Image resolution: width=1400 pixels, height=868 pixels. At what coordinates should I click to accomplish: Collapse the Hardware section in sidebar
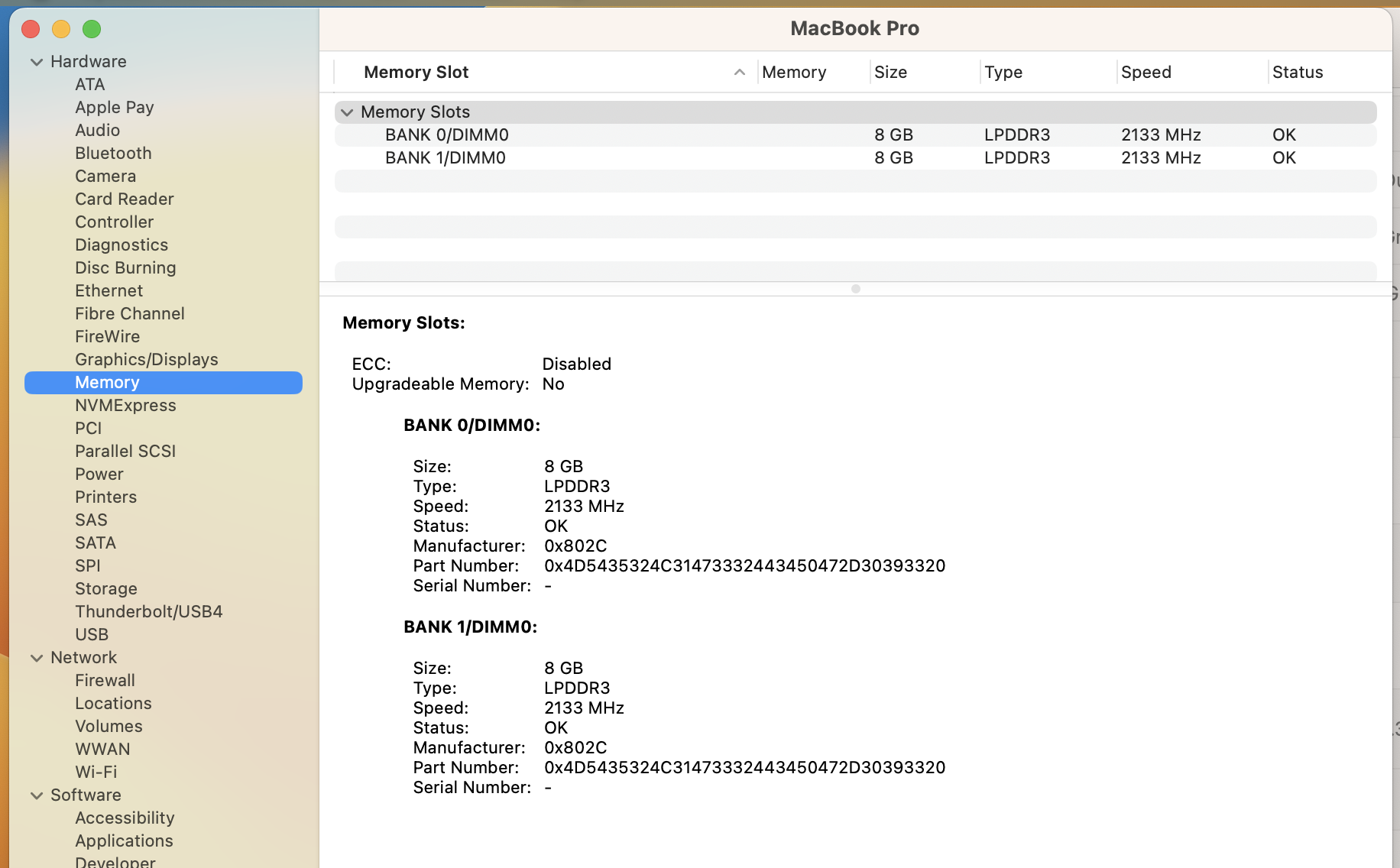(x=36, y=62)
